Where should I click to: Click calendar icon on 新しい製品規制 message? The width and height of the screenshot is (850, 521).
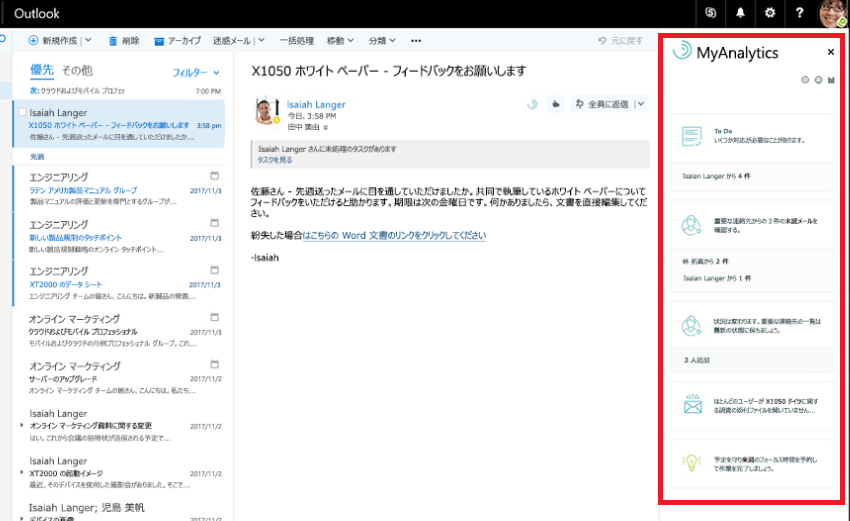[215, 223]
